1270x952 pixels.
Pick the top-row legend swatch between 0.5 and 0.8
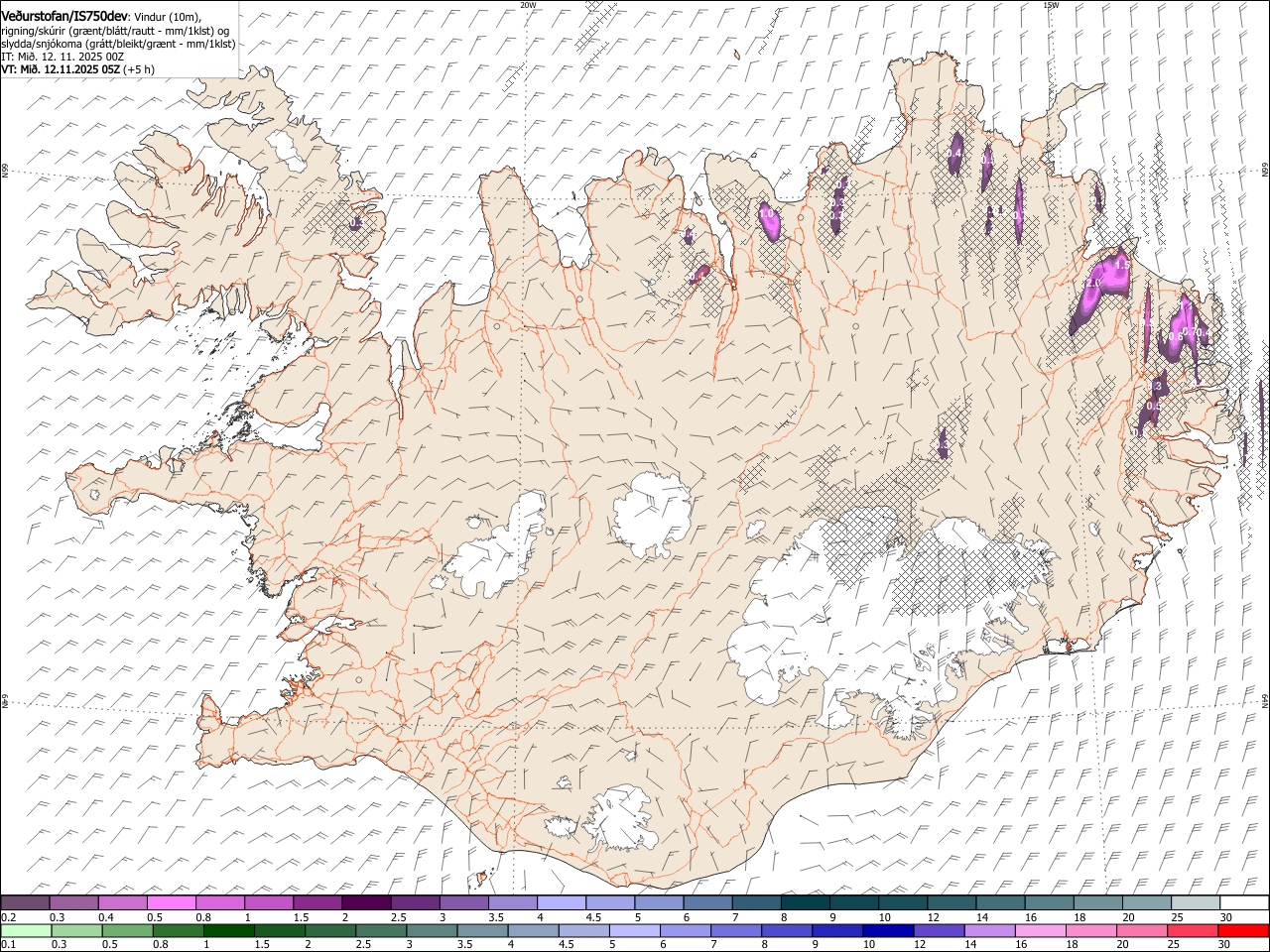coord(172,903)
